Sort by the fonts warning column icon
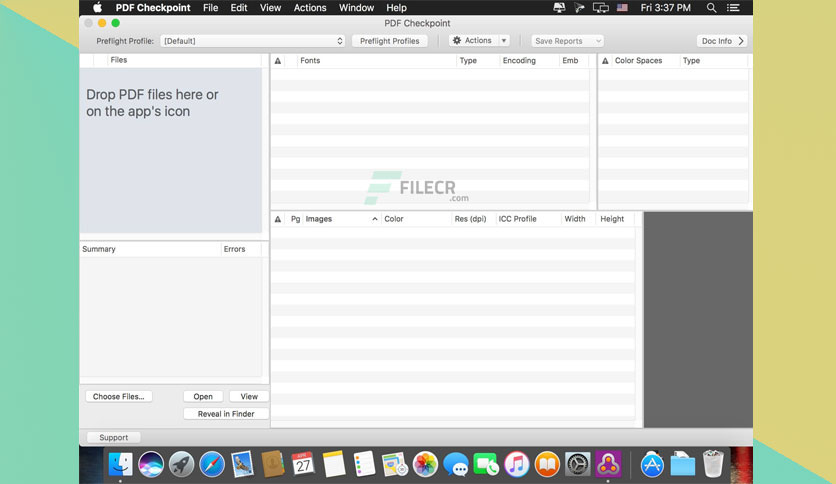Image resolution: width=836 pixels, height=484 pixels. click(x=277, y=61)
